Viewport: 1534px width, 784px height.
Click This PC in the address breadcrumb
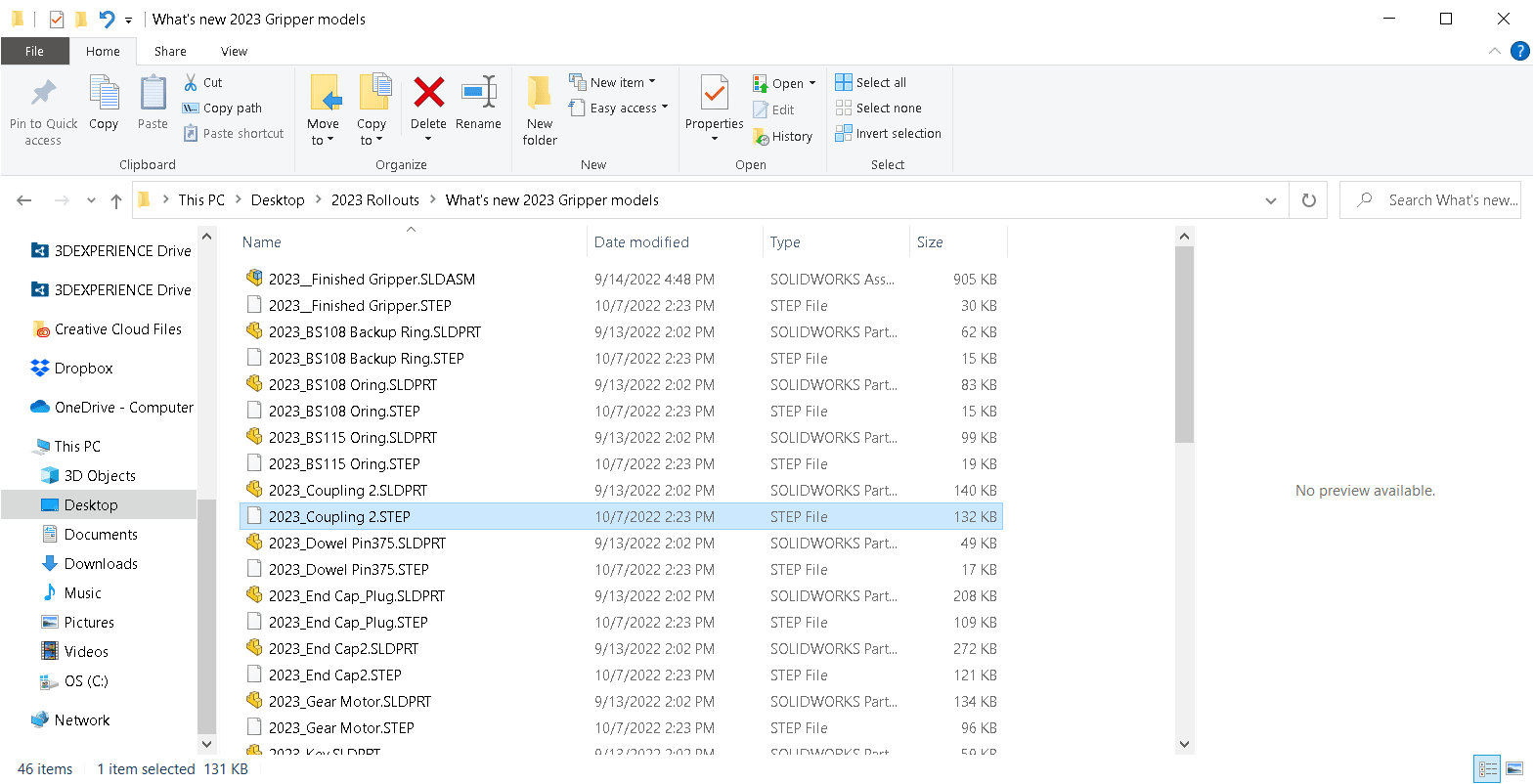(x=201, y=200)
